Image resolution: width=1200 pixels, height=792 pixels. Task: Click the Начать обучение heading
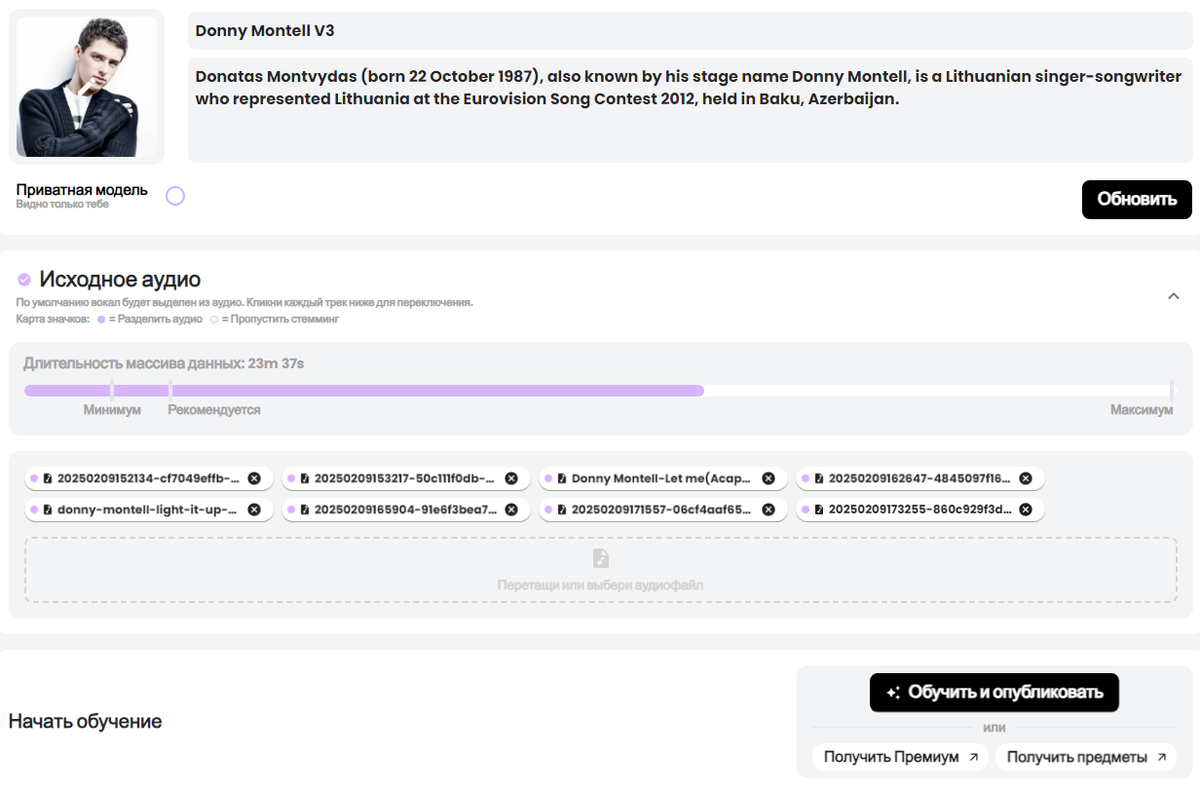pyautogui.click(x=85, y=721)
